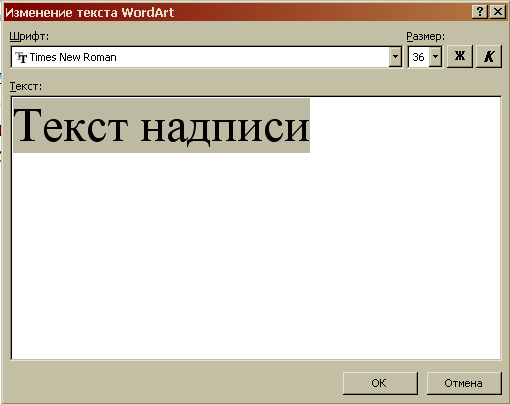This screenshot has height=404, width=510.
Task: Open the font name dropdown arrow
Action: click(x=395, y=57)
